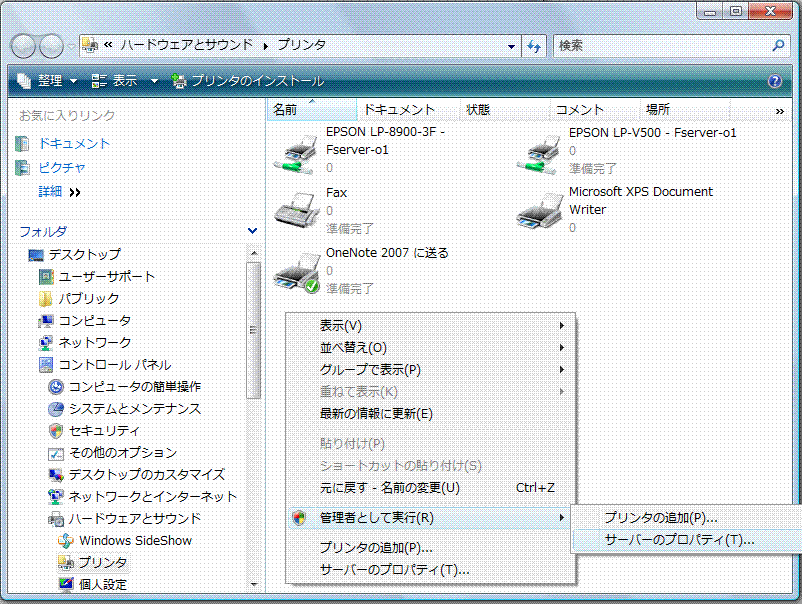This screenshot has height=604, width=802.
Task: Sort by the 場所 column header
Action: coord(685,109)
